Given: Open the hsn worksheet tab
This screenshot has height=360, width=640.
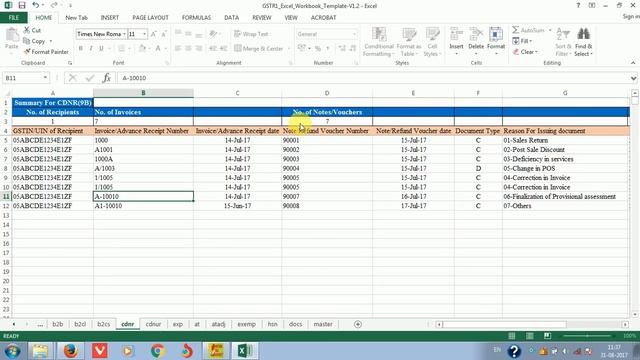Looking at the screenshot, I should (272, 324).
